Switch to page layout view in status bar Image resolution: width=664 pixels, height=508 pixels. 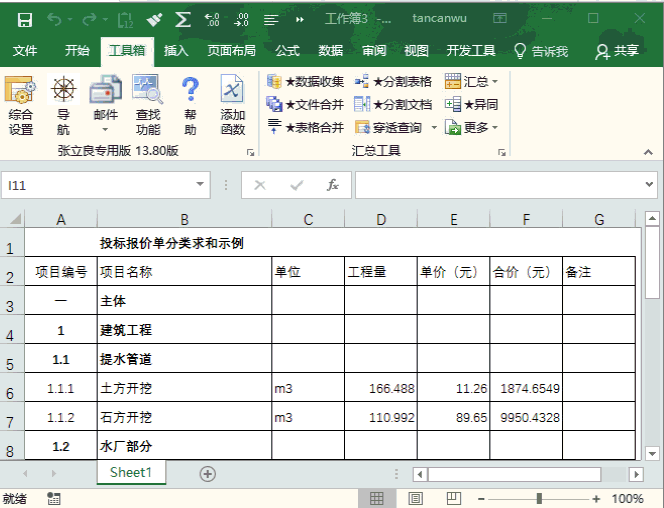tap(415, 498)
